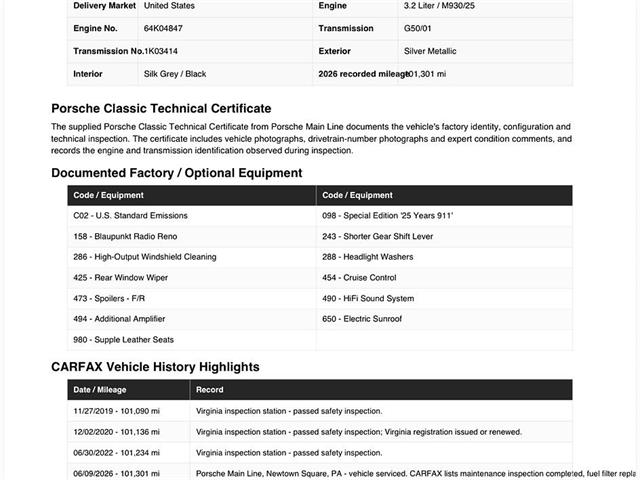Click the Documented Factory / Optional Equipment heading
The height and width of the screenshot is (480, 640).
point(177,173)
